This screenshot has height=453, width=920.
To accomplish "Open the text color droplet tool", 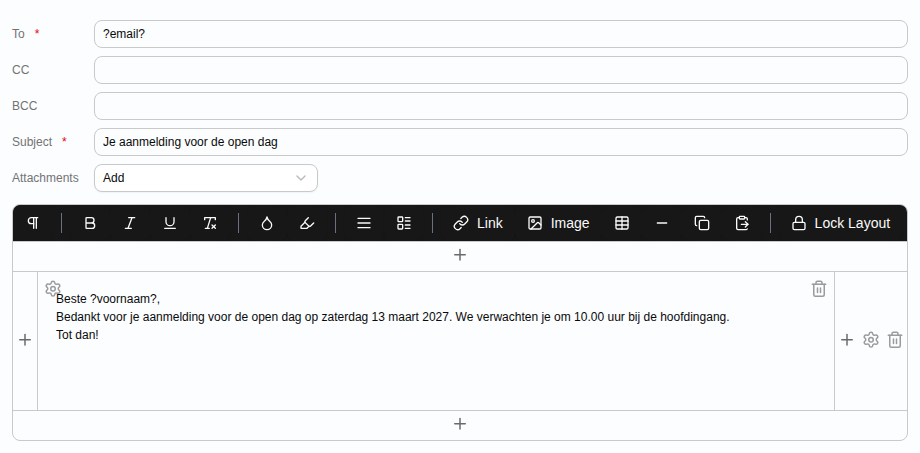I will click(x=266, y=223).
